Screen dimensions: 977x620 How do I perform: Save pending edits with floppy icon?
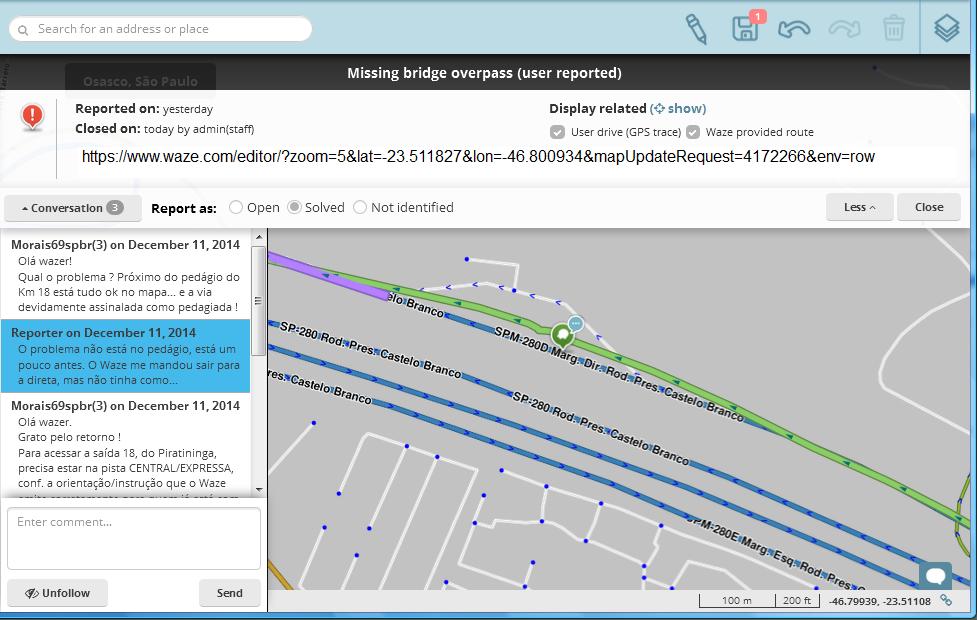pos(746,28)
